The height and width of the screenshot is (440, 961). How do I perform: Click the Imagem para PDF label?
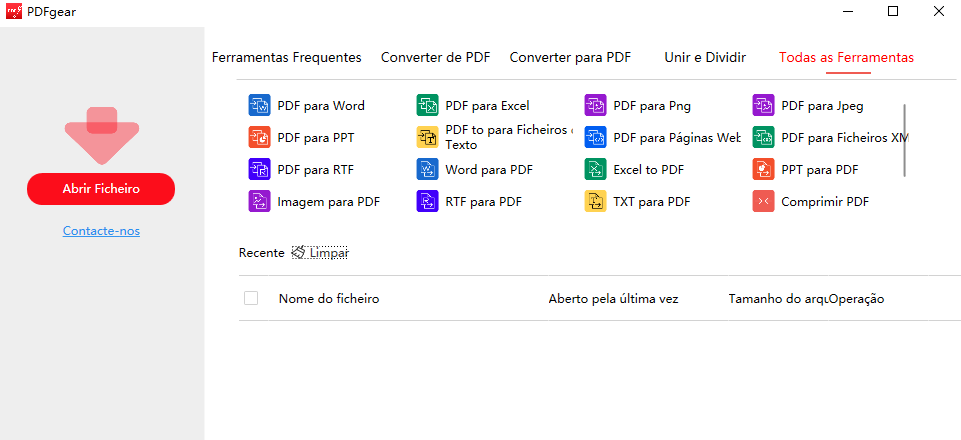coord(329,201)
